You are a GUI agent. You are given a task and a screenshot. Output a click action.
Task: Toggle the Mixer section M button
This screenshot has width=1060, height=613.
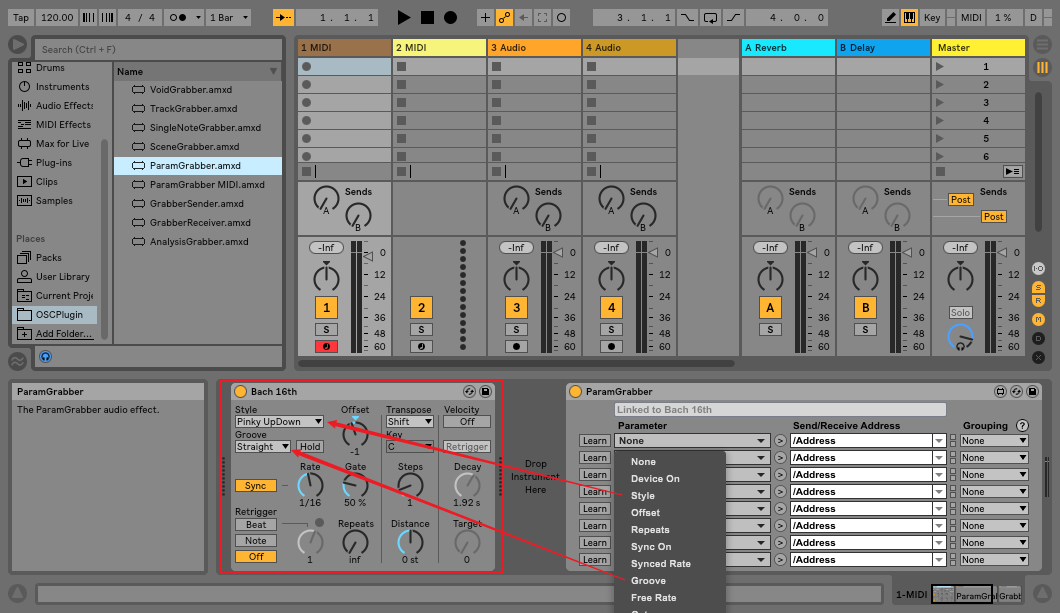[1039, 319]
